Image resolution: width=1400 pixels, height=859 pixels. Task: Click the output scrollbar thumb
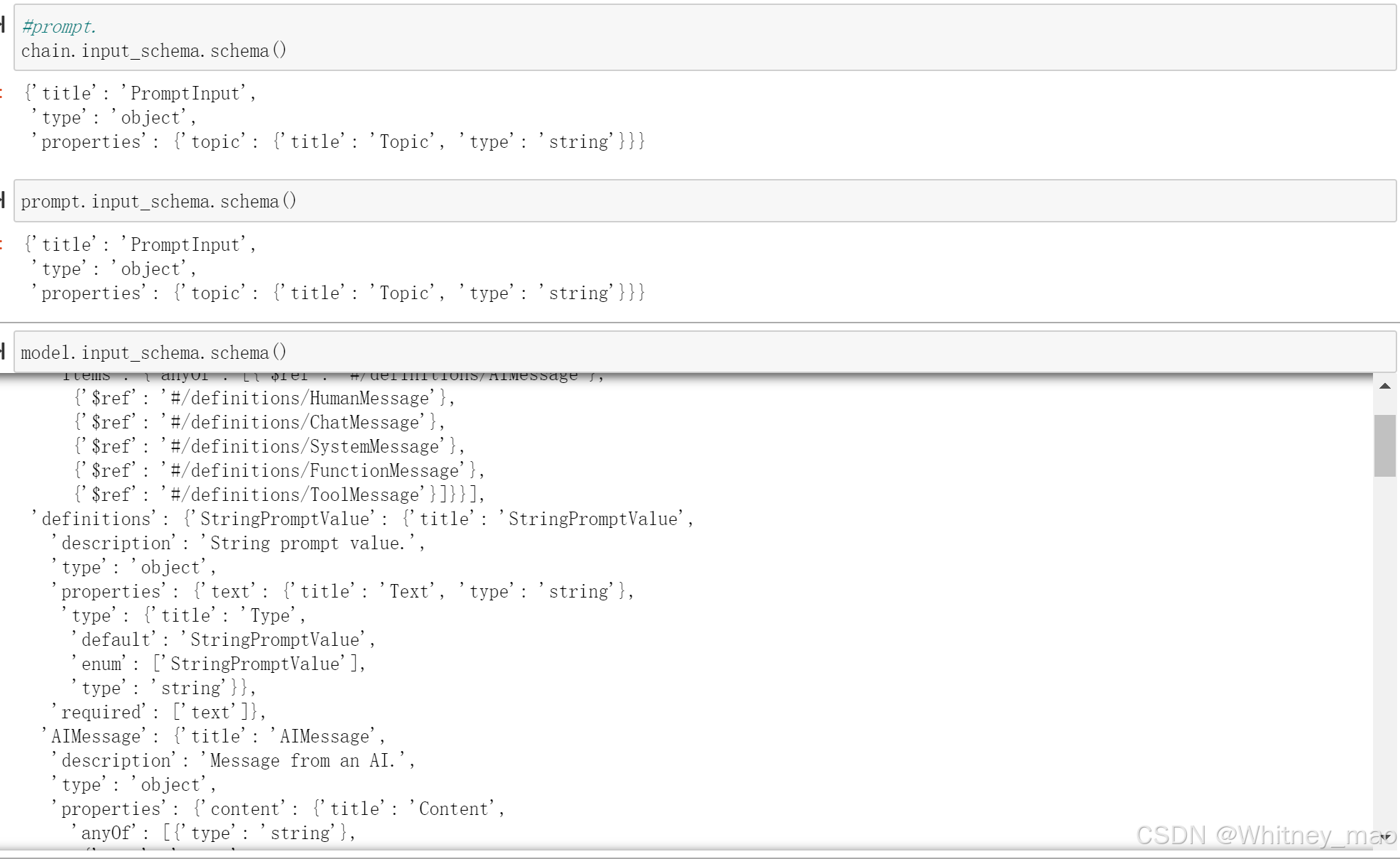click(1384, 445)
